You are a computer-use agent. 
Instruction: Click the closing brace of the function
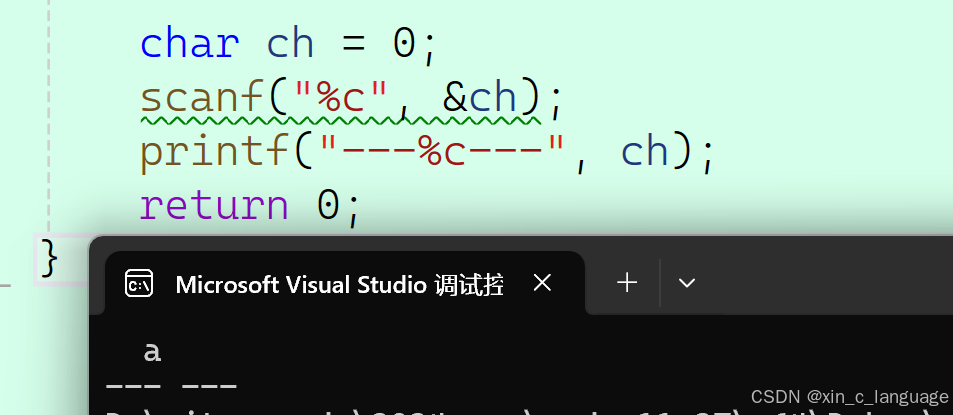[x=49, y=258]
